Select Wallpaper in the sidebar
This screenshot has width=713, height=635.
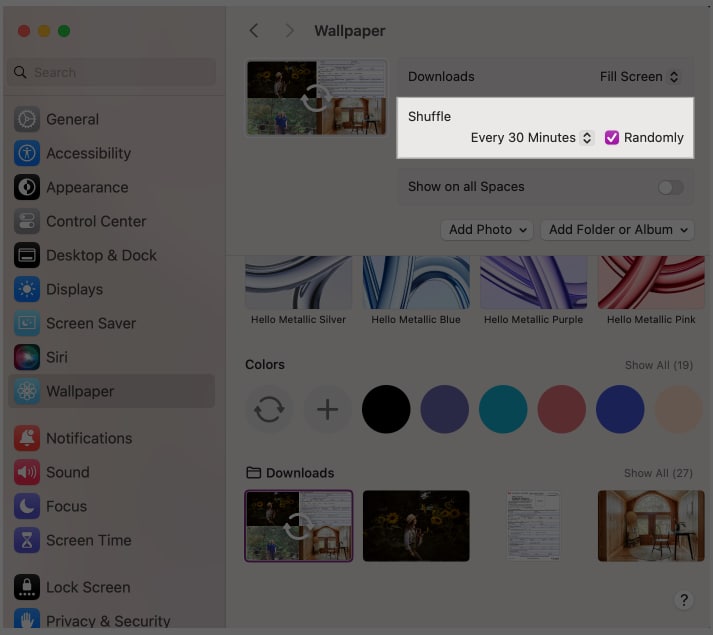click(111, 391)
